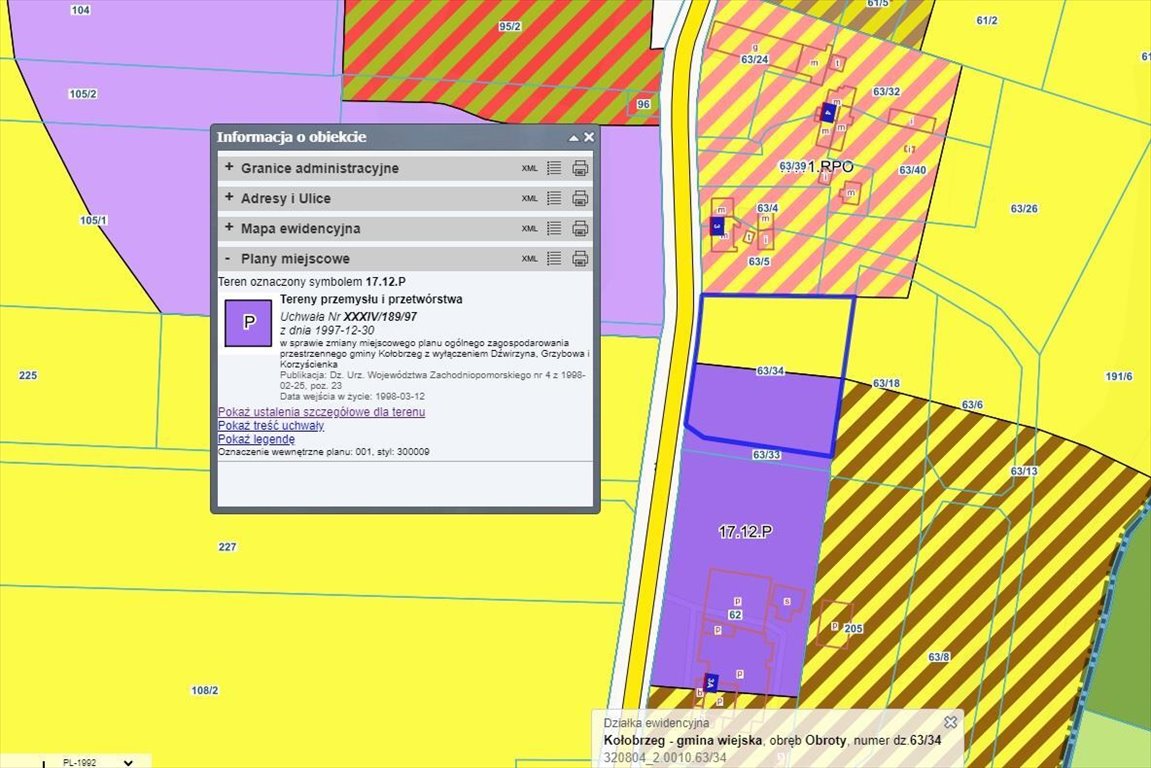This screenshot has width=1151, height=768.
Task: Collapse the Informacja o obiekcie panel
Action: 574,138
